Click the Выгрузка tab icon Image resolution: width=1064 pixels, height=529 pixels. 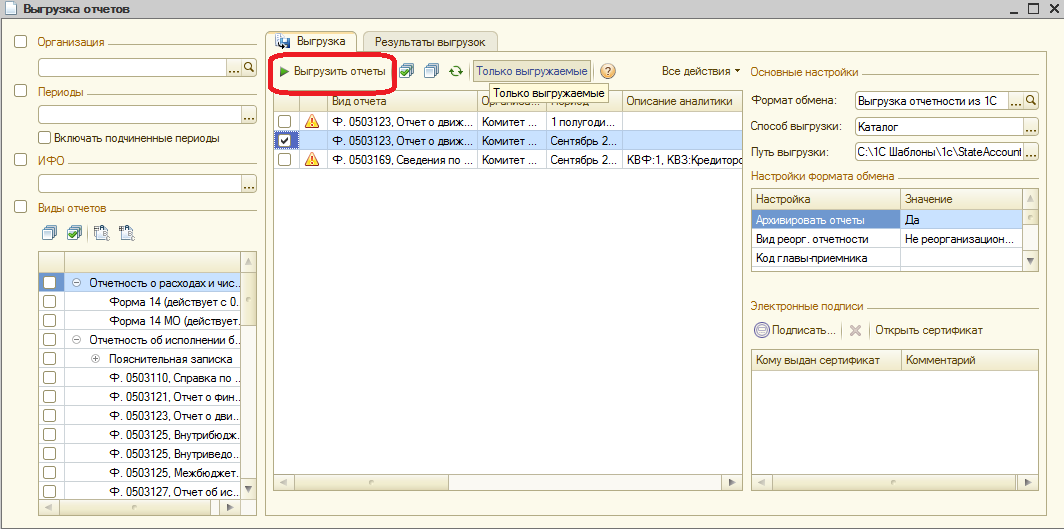coord(283,41)
